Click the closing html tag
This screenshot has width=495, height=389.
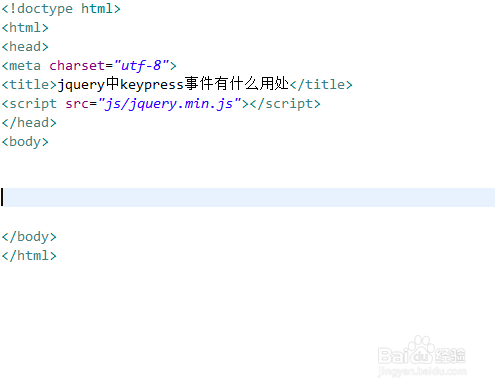[29, 256]
